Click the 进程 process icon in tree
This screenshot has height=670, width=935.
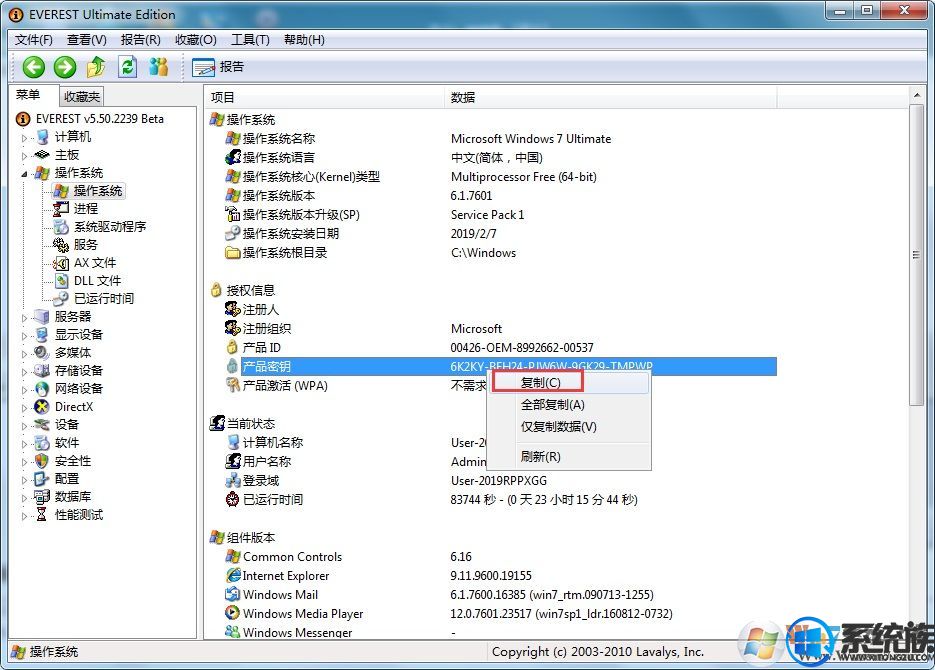(61, 209)
